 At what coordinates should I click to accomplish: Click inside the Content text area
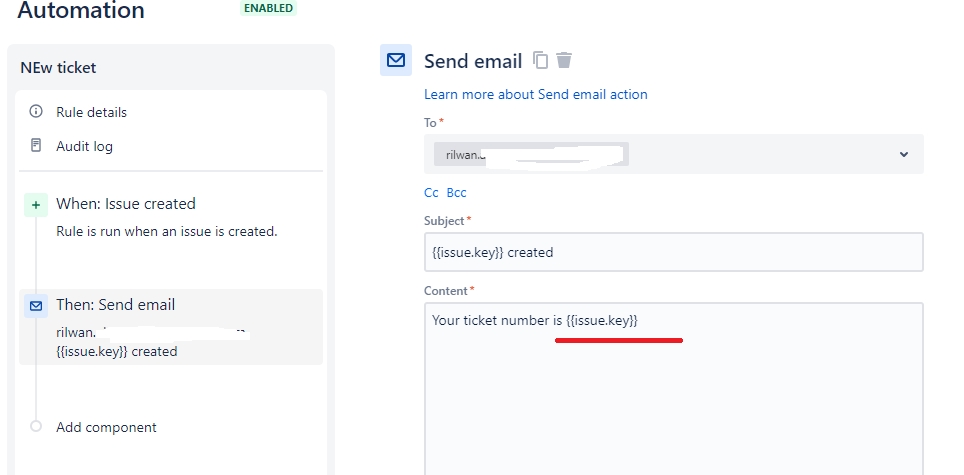point(674,388)
